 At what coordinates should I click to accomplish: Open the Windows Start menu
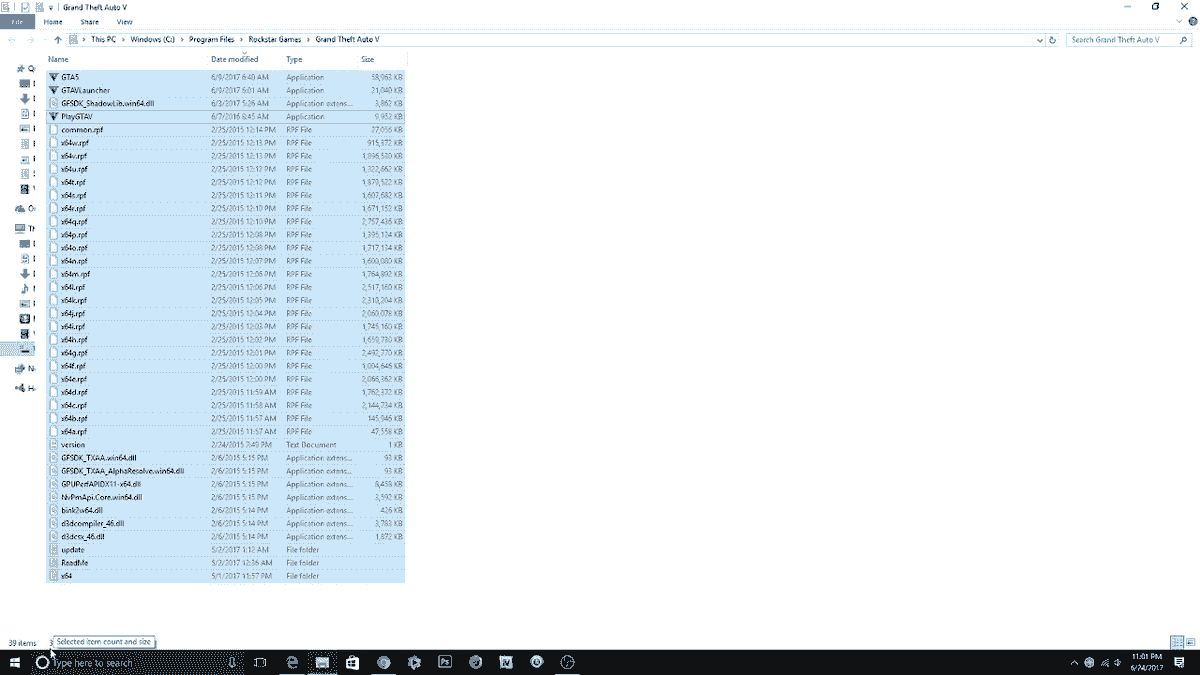tap(15, 662)
